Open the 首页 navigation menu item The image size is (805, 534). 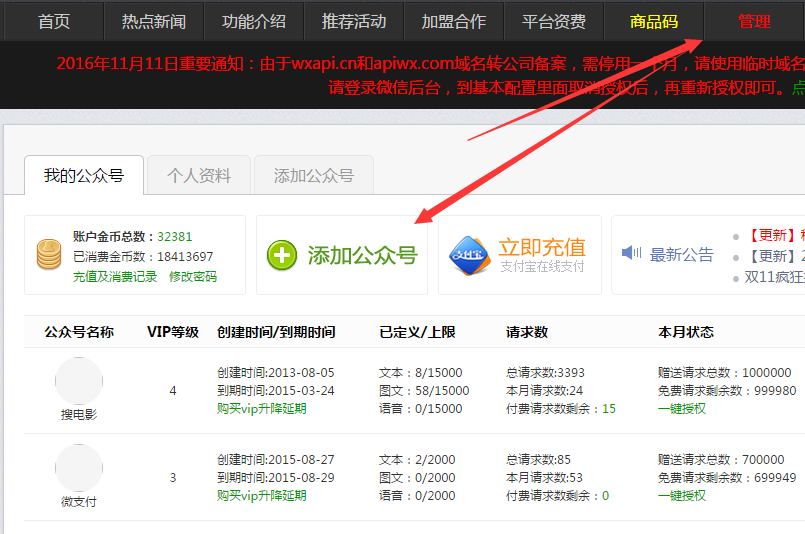click(x=53, y=21)
